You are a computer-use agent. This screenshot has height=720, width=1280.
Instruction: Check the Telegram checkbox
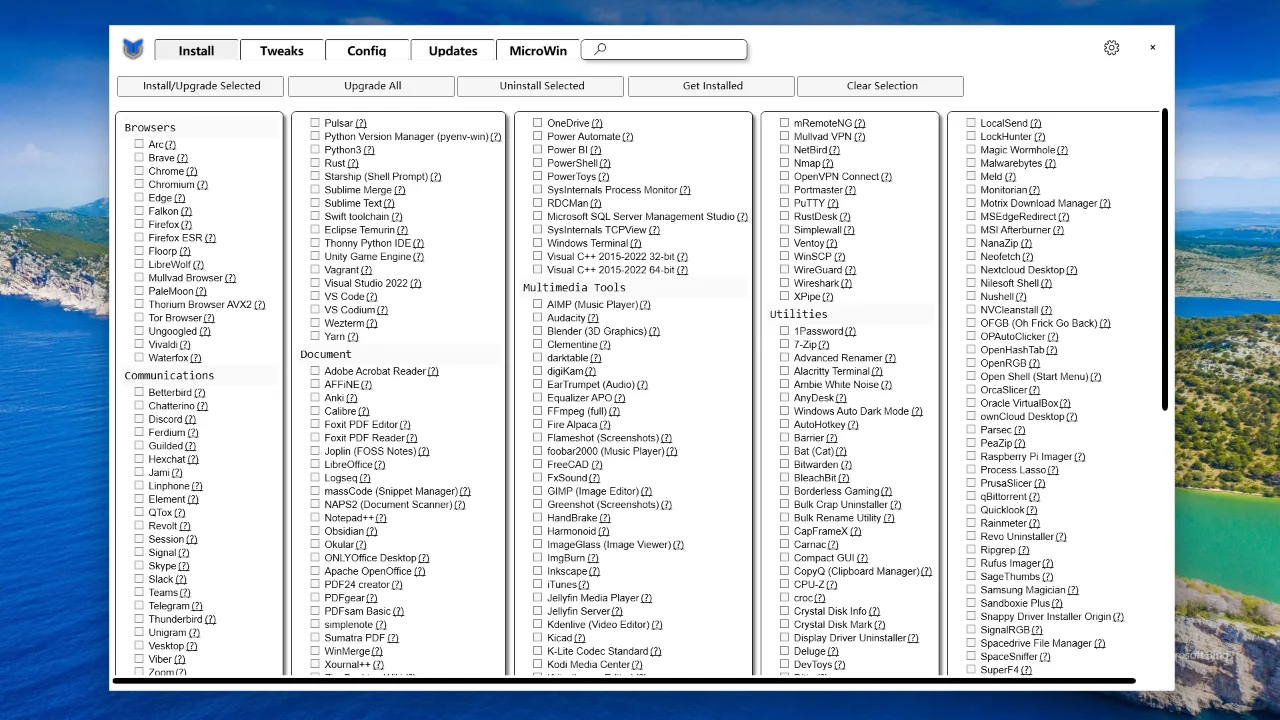coord(140,606)
